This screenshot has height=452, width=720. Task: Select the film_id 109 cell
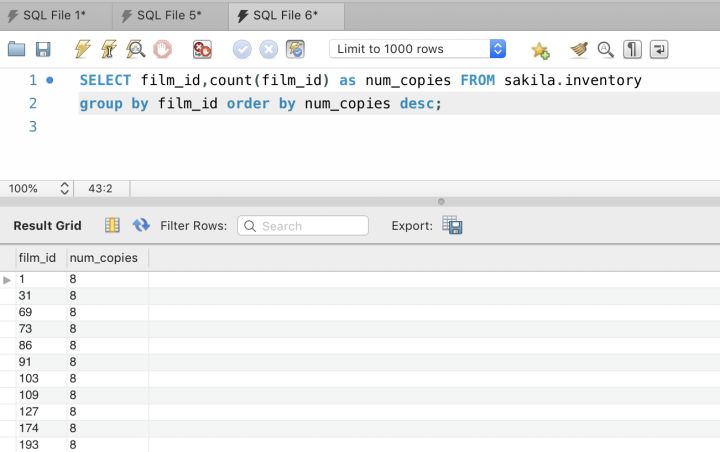[41, 395]
